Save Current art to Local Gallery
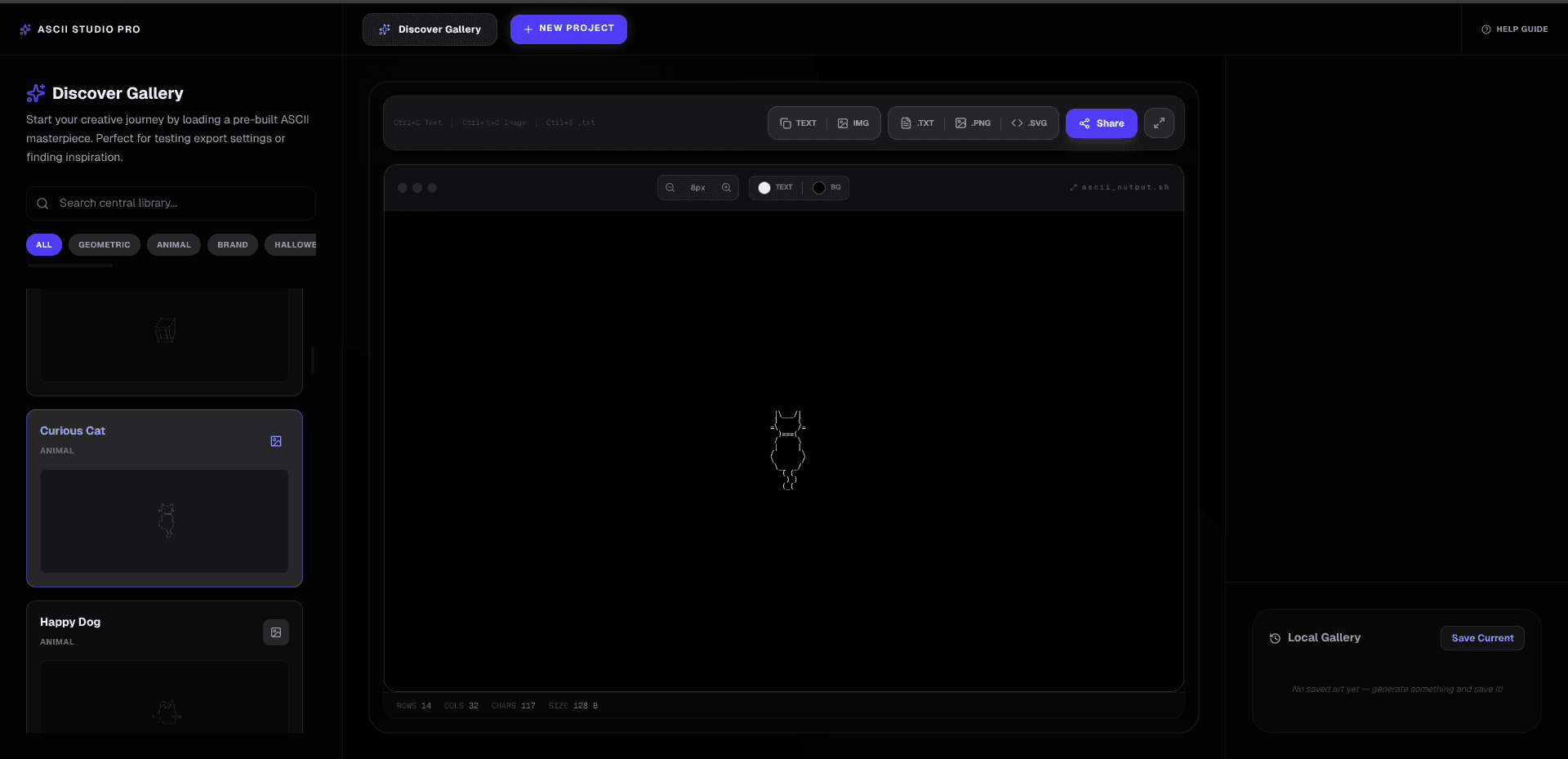 [x=1482, y=638]
